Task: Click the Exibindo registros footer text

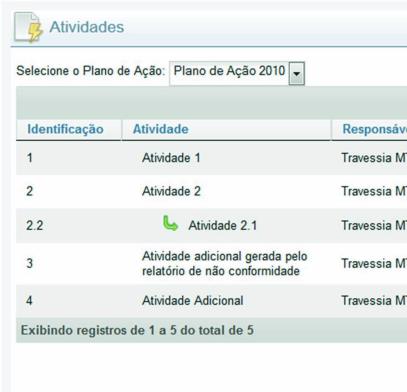Action: pyautogui.click(x=137, y=330)
